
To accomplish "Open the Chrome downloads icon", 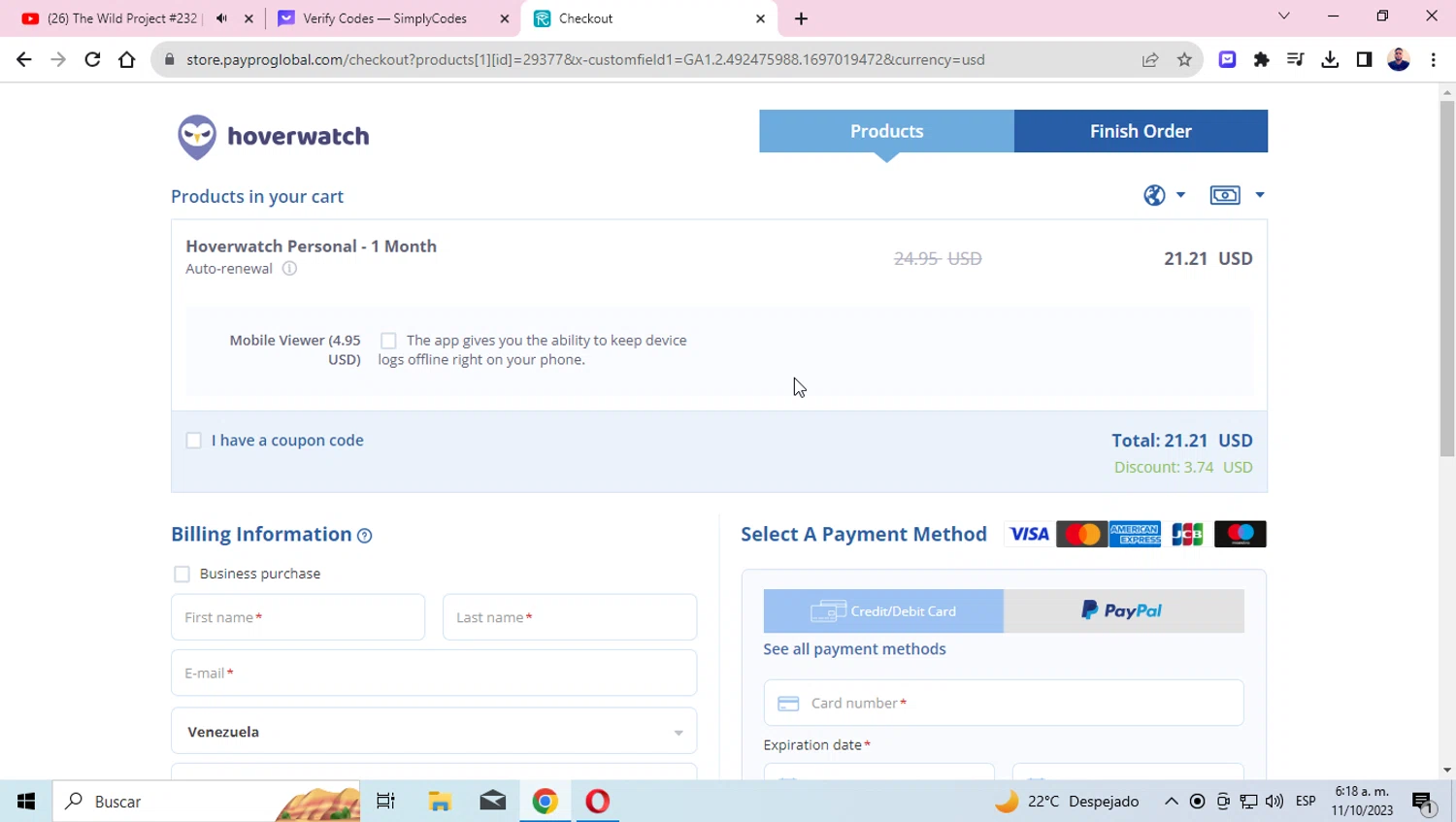I will coord(1330,59).
